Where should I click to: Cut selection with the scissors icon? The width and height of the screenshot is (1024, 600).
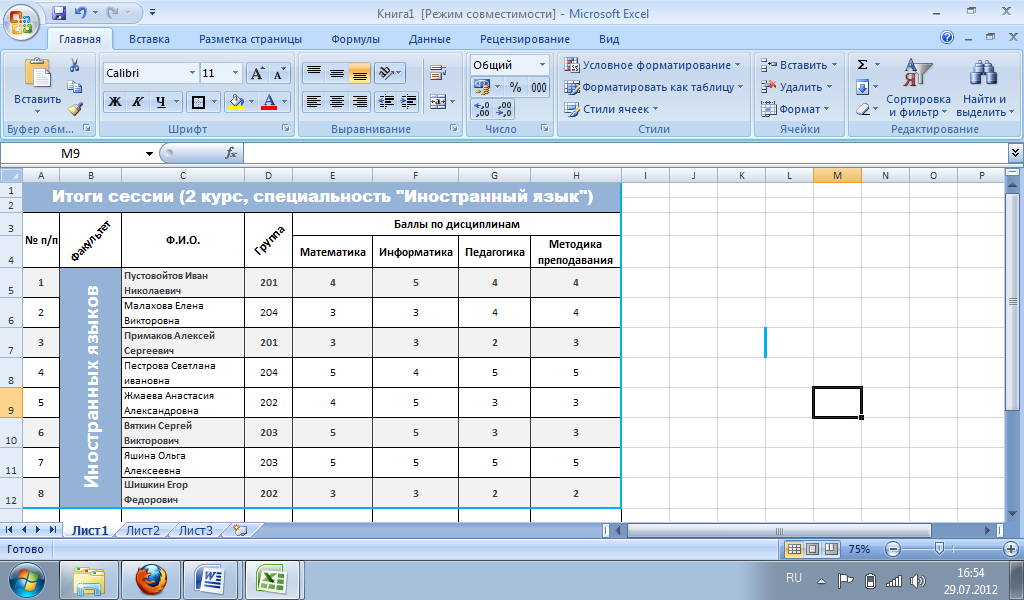tap(74, 65)
